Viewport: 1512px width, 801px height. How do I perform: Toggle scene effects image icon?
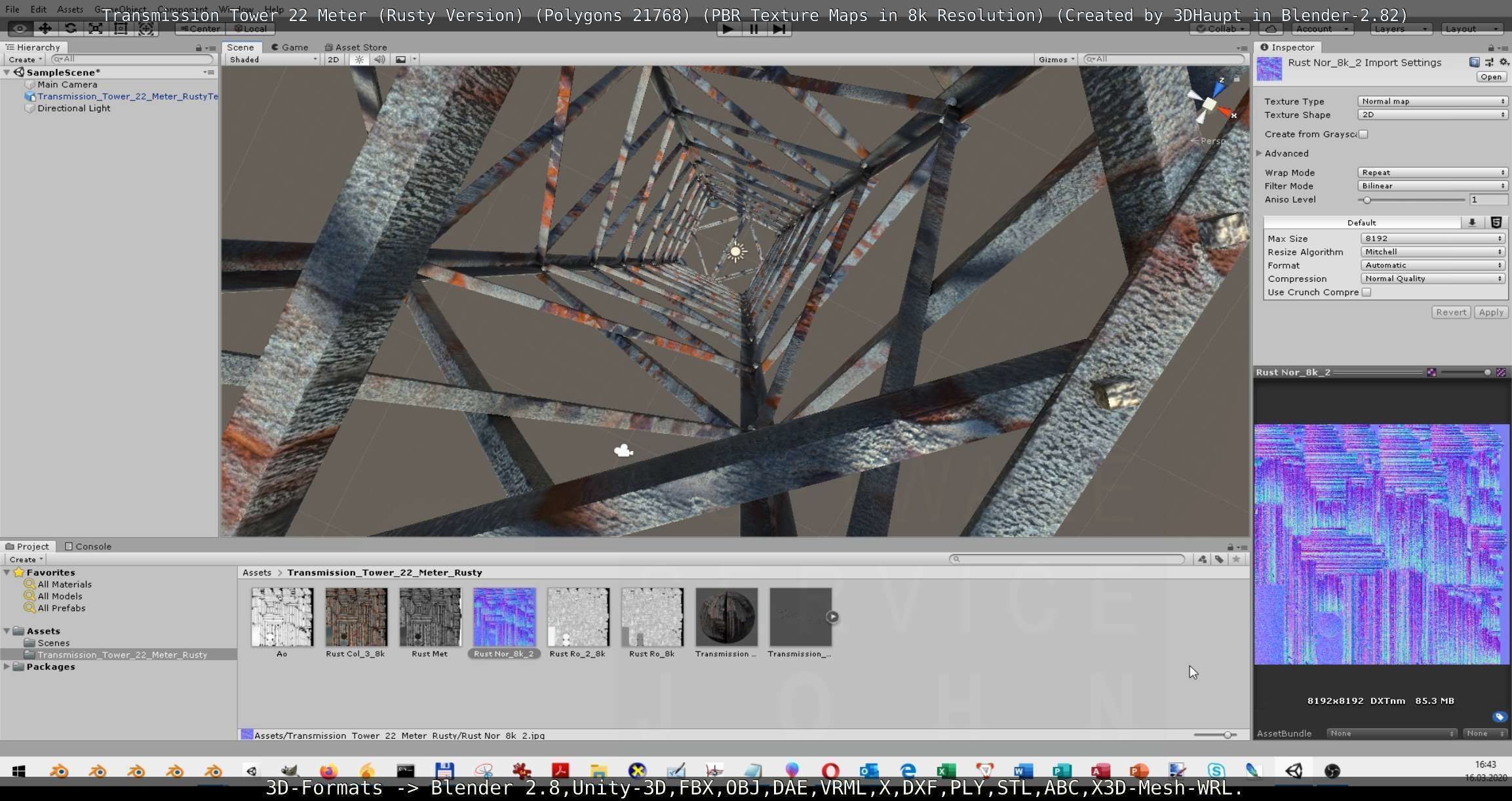click(x=400, y=60)
